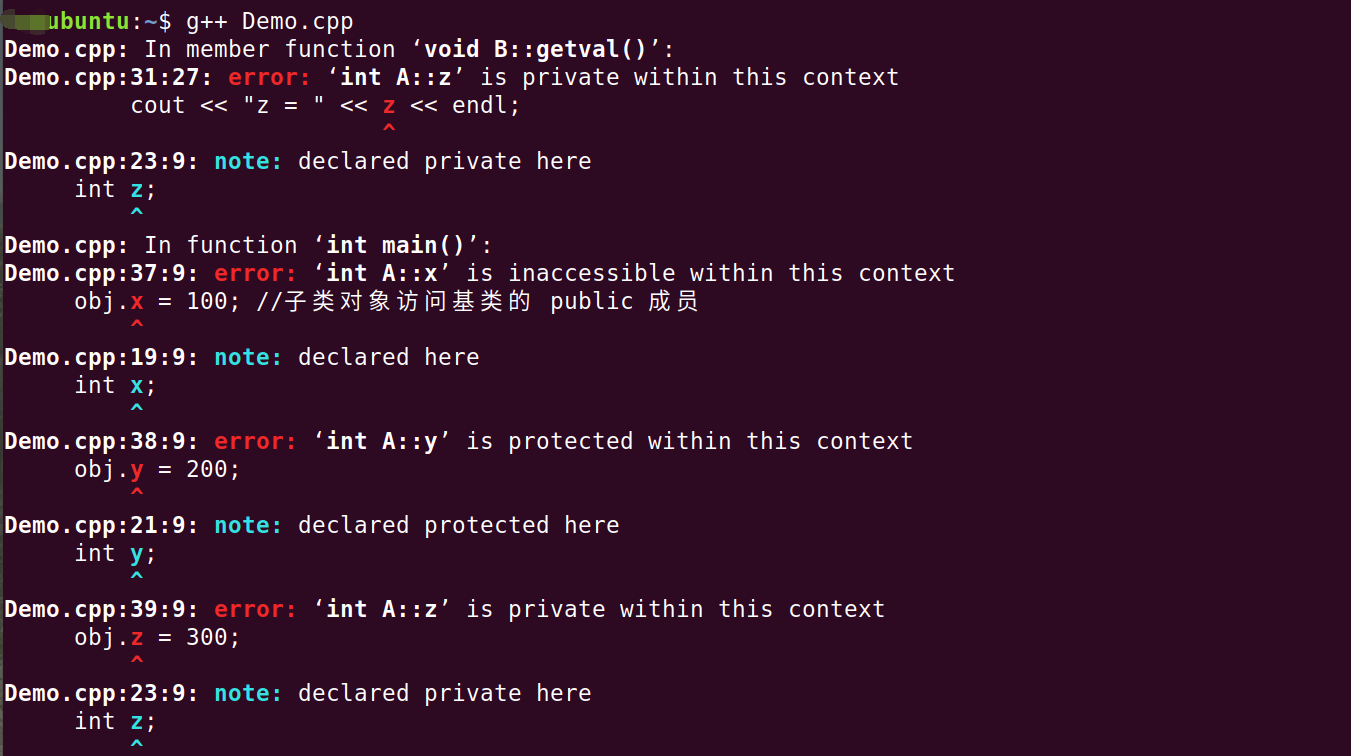Click the ubuntu hostname in the prompt
Image resolution: width=1351 pixels, height=756 pixels.
click(88, 21)
